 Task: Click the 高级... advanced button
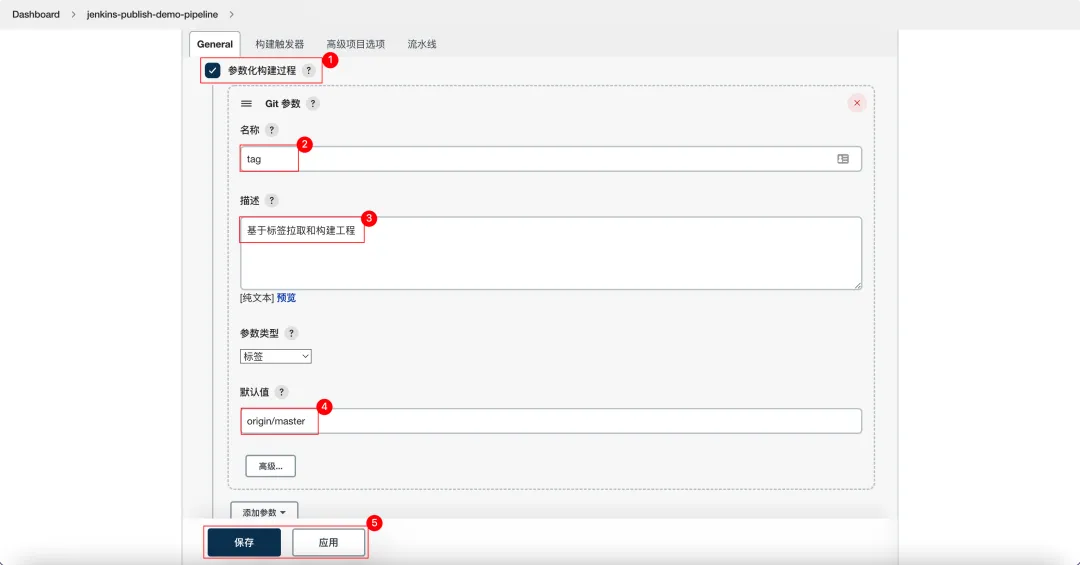tap(271, 466)
